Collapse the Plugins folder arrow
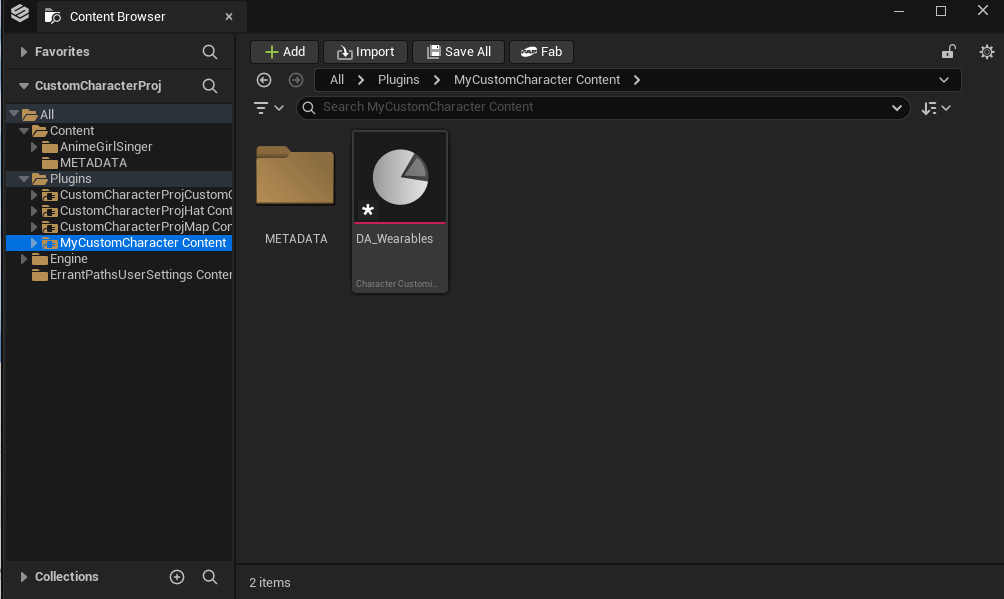This screenshot has width=1004, height=599. [24, 179]
